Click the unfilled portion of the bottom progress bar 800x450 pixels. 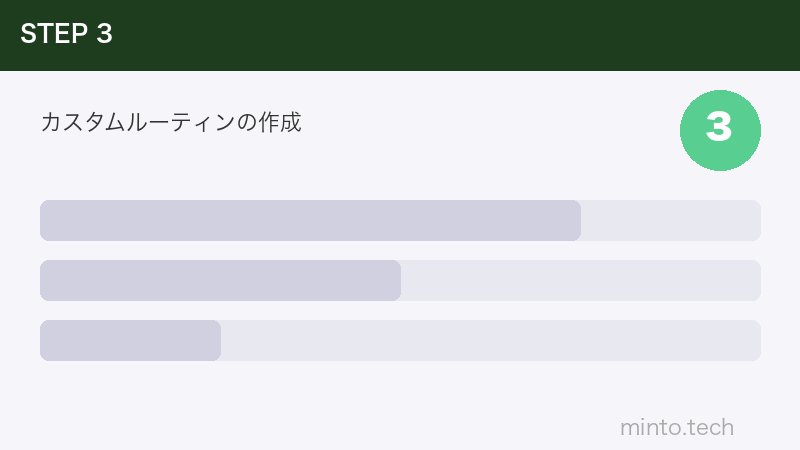(490, 341)
